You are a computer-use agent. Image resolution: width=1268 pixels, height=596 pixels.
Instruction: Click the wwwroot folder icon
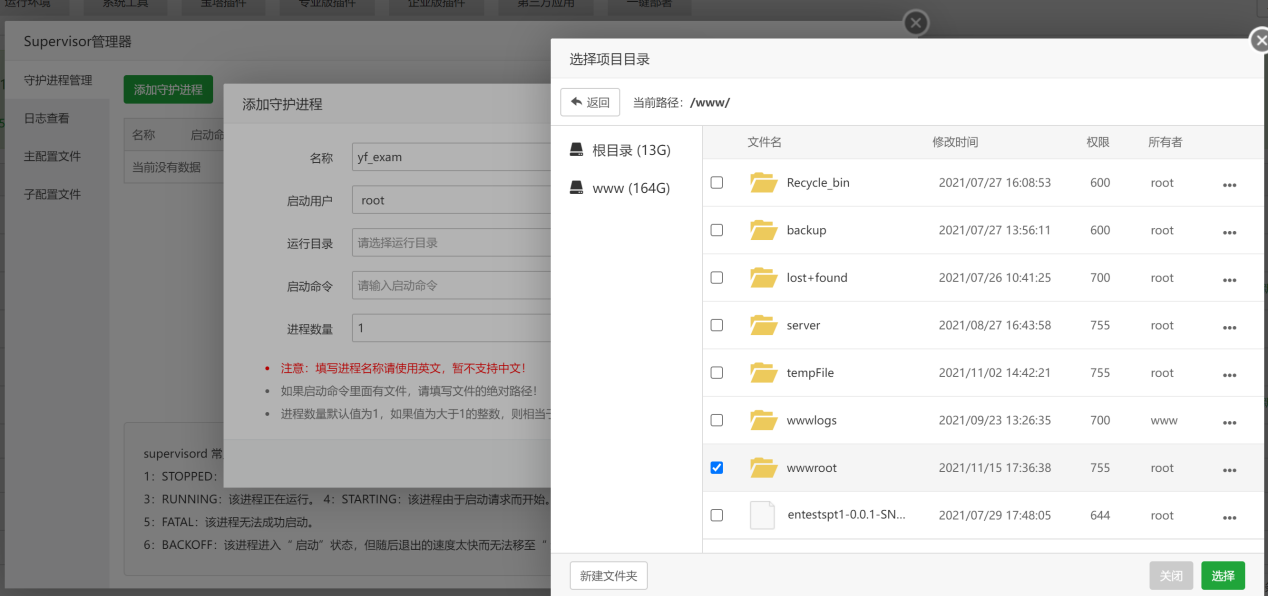pyautogui.click(x=763, y=468)
